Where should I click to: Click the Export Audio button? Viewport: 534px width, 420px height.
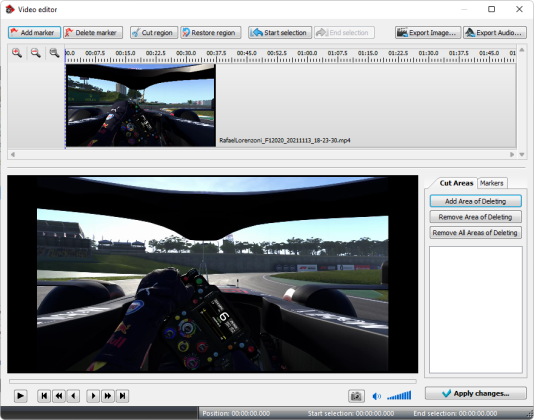pyautogui.click(x=494, y=33)
